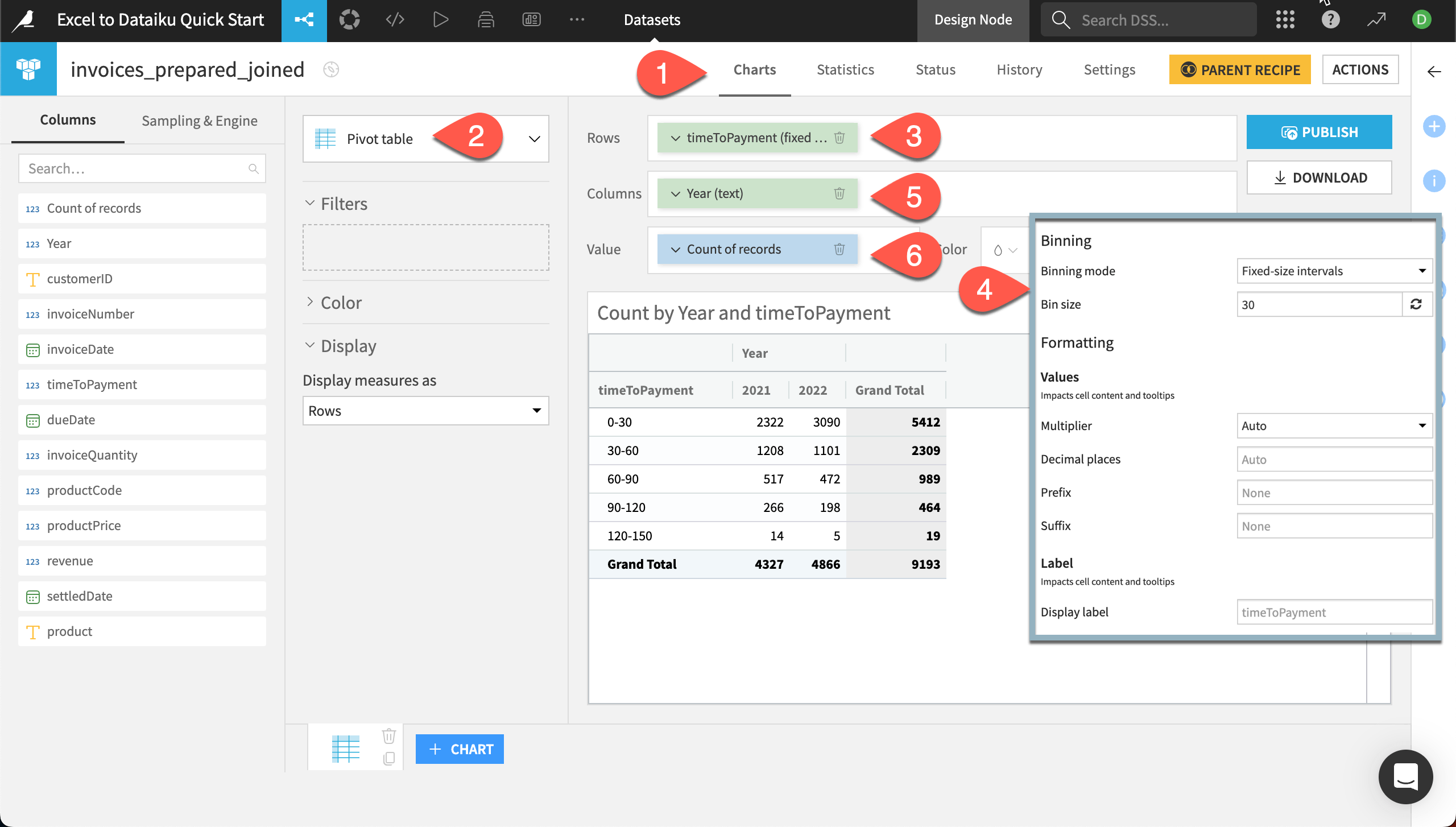
Task: Open the Dashboards icon
Action: (x=531, y=20)
